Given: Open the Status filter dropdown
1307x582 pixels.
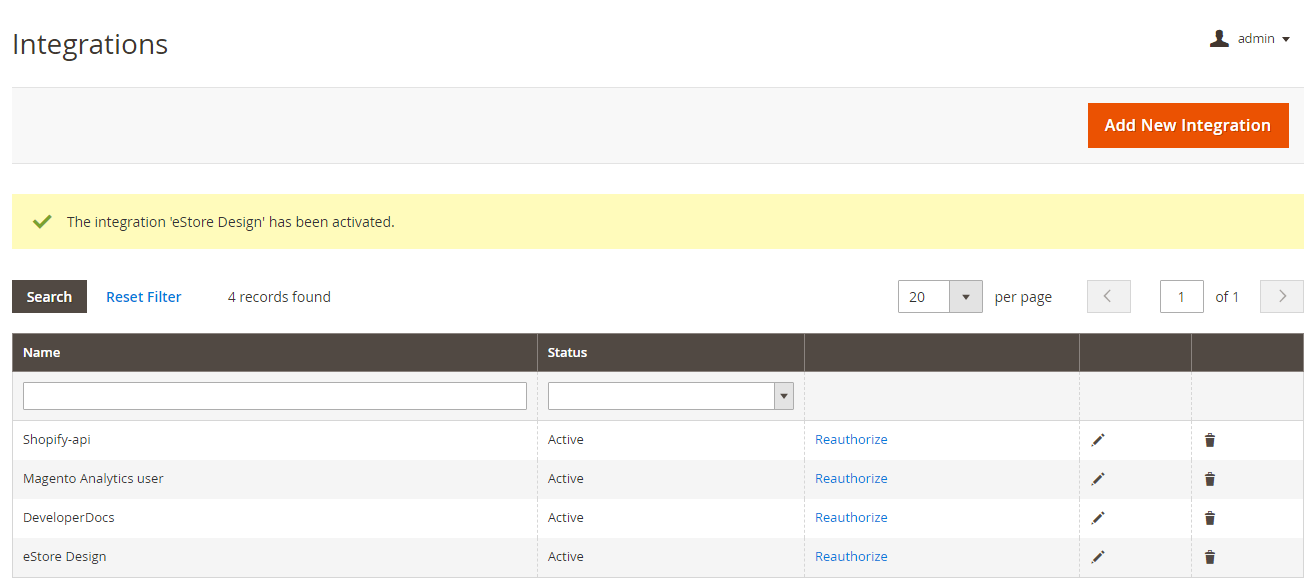Looking at the screenshot, I should coord(783,395).
